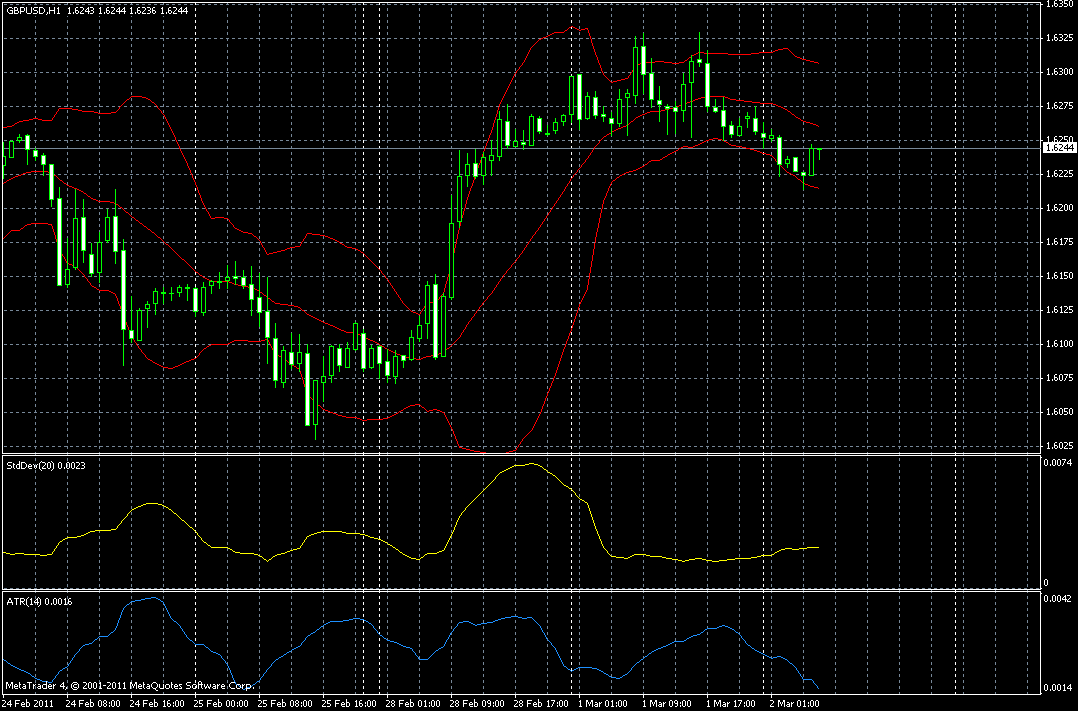This screenshot has height=711, width=1078.
Task: Click the 1.6125 price axis value
Action: 1059,310
